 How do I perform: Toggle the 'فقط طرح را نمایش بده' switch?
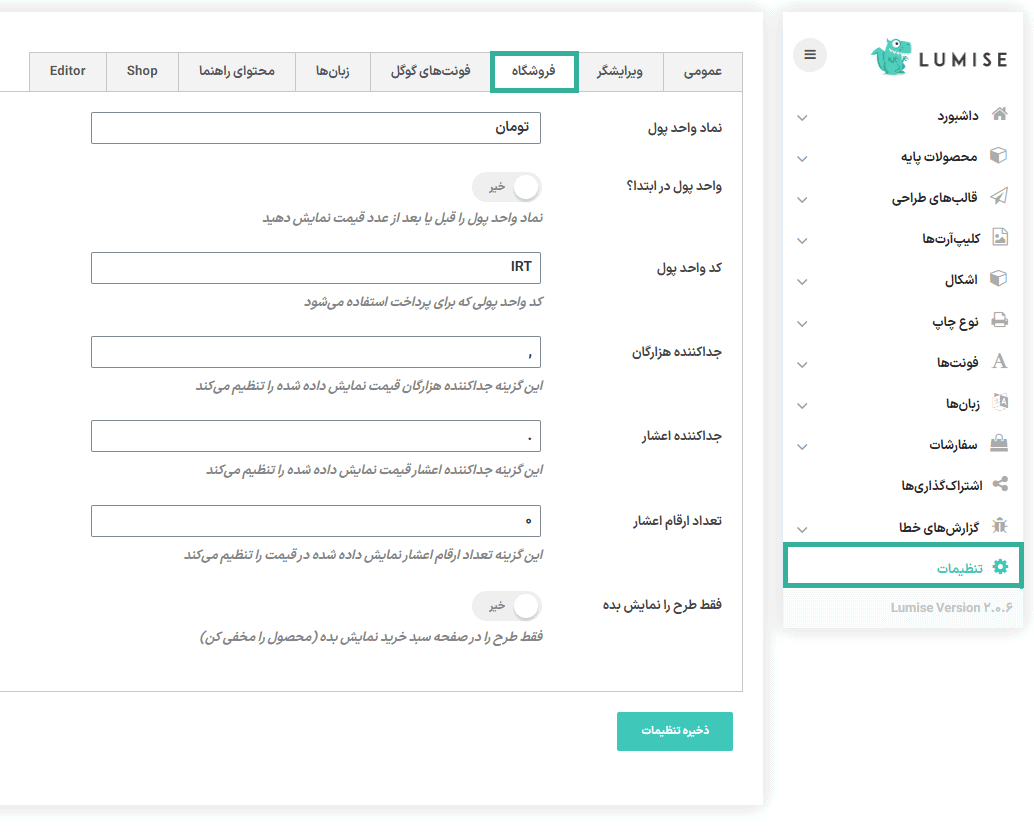tap(506, 606)
